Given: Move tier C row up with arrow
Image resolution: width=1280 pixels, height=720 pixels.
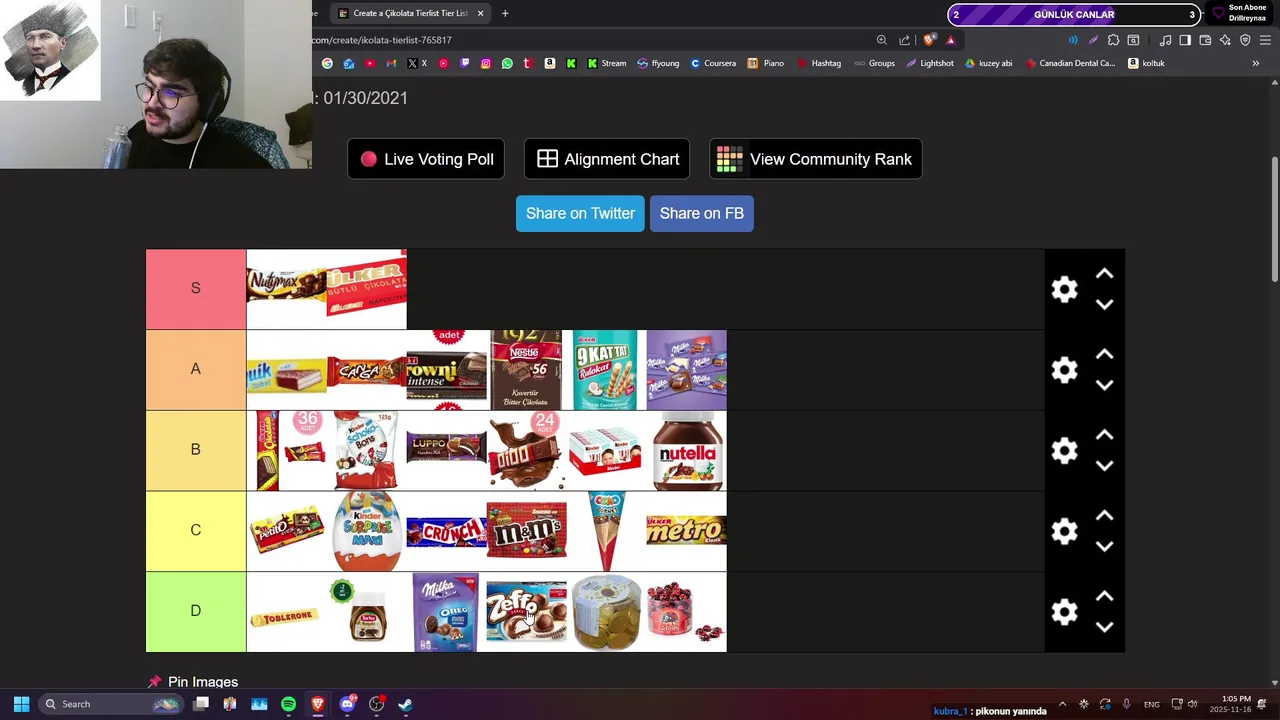Looking at the screenshot, I should 1104,515.
